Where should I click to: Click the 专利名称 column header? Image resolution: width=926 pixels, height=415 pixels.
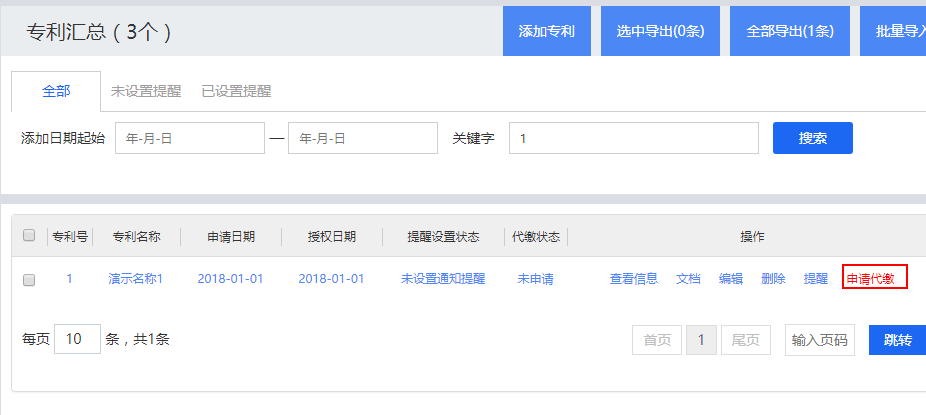click(x=136, y=237)
